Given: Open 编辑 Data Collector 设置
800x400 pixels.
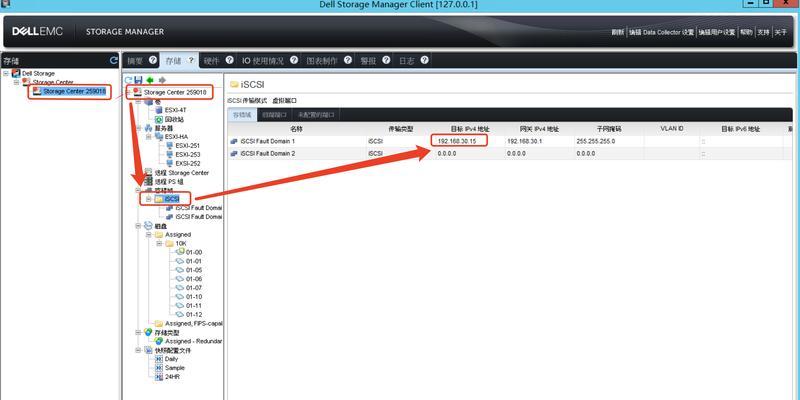Looking at the screenshot, I should 661,32.
